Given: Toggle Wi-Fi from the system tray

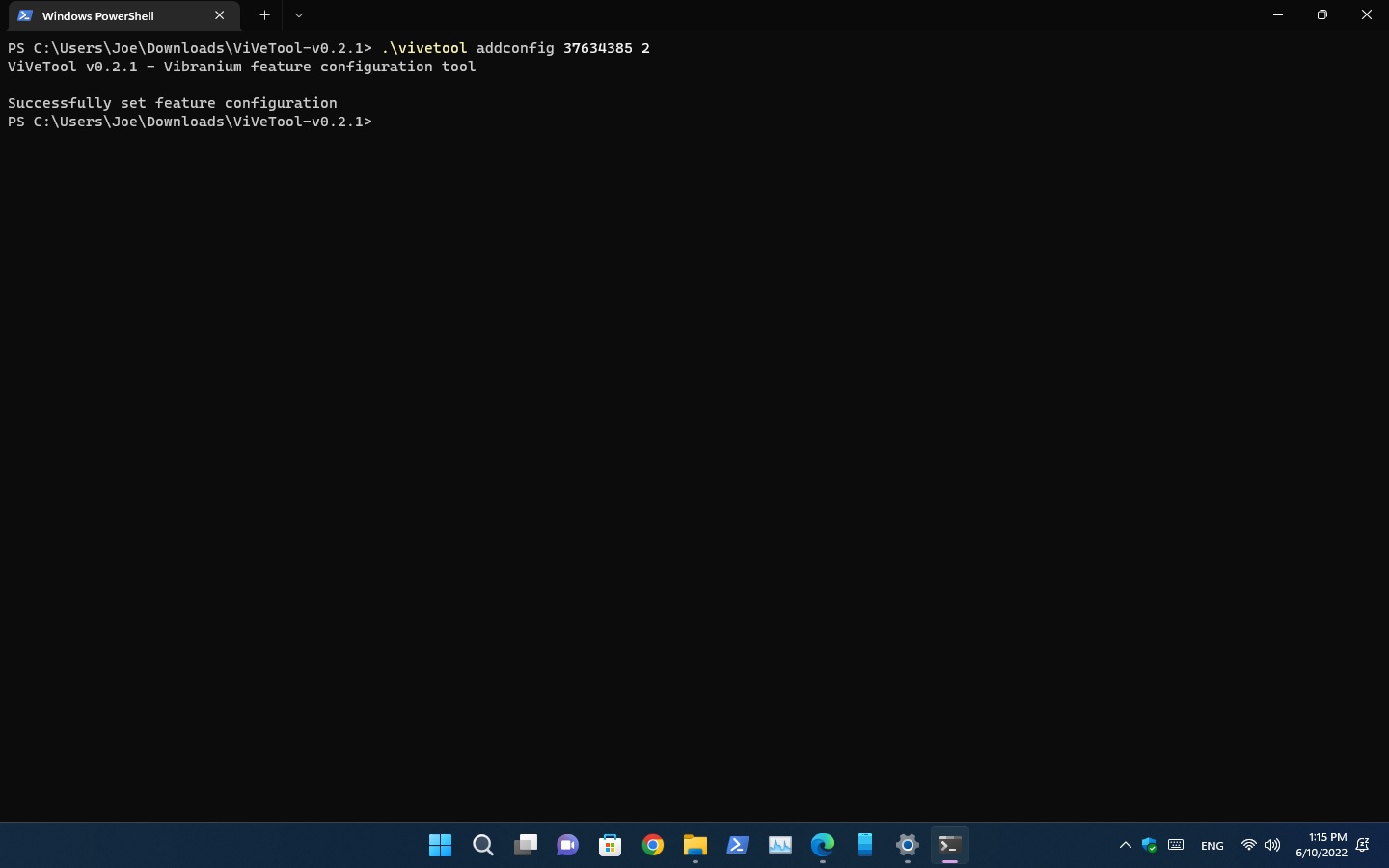Looking at the screenshot, I should click(1248, 845).
